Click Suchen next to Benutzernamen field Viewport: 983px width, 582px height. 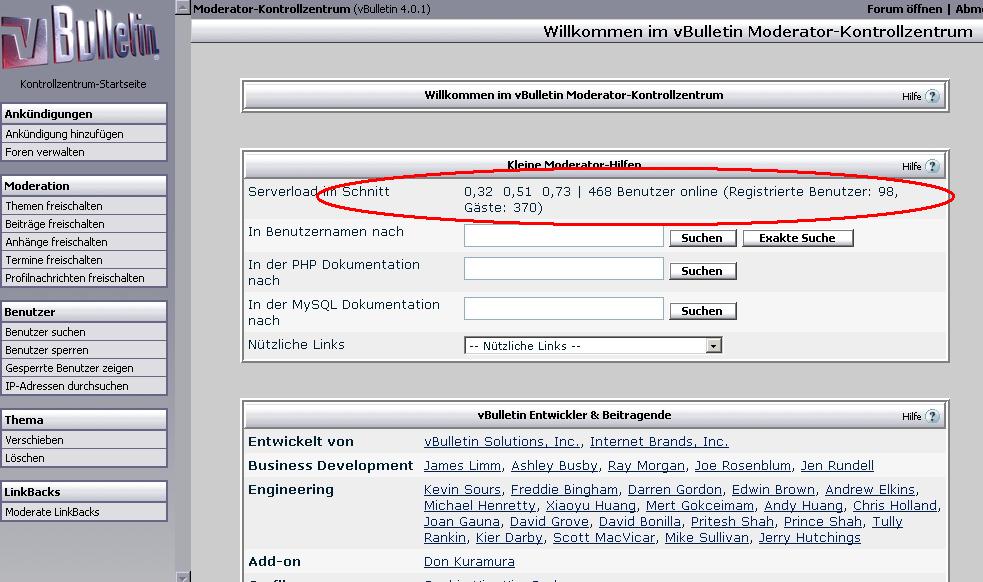tap(703, 238)
